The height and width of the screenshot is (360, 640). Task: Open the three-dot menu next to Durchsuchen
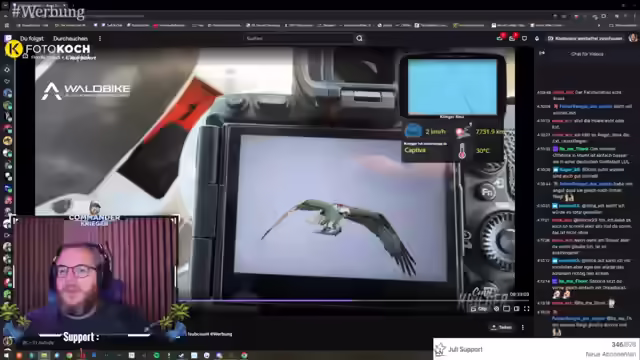tap(100, 38)
